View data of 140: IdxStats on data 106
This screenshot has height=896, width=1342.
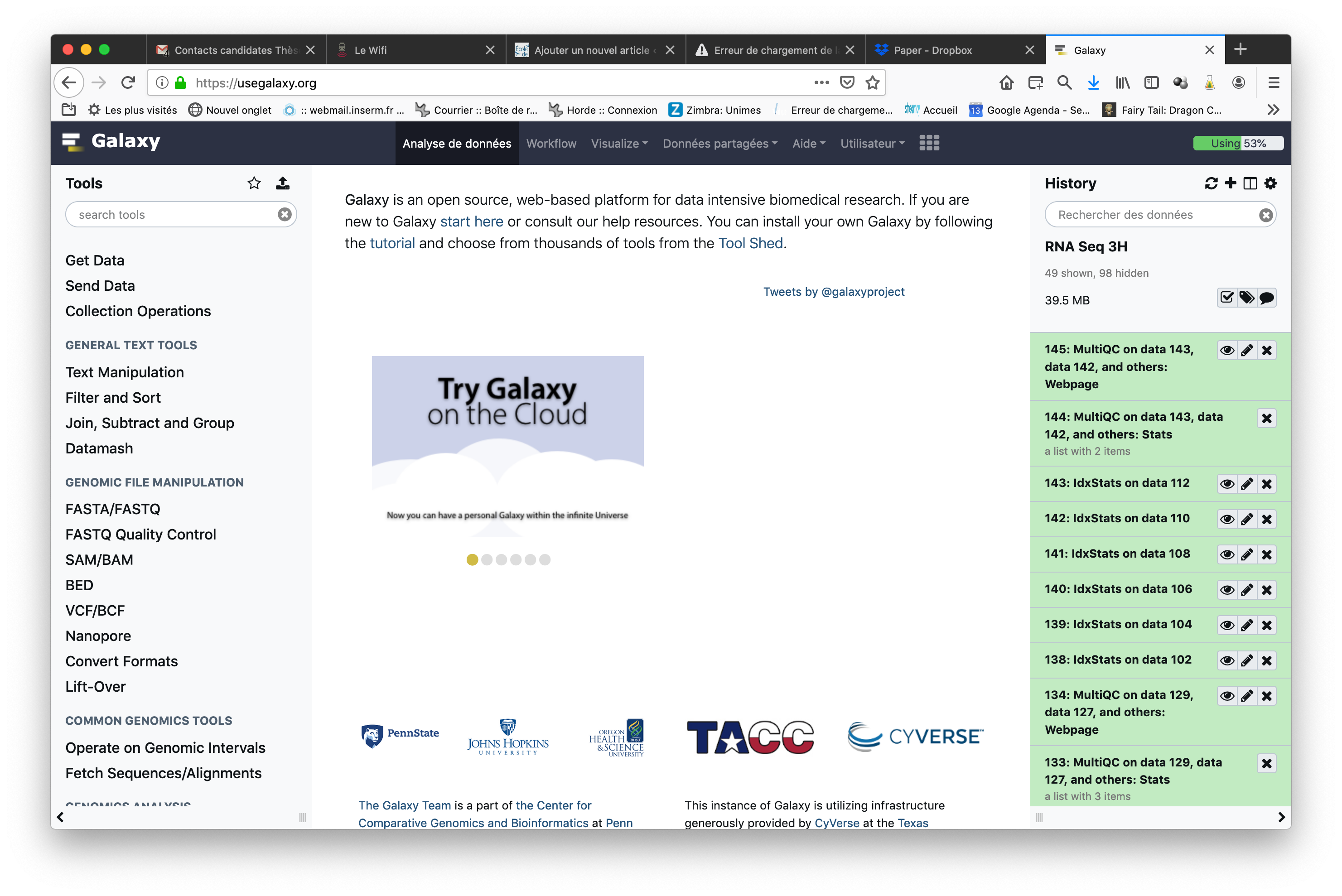click(x=1226, y=590)
